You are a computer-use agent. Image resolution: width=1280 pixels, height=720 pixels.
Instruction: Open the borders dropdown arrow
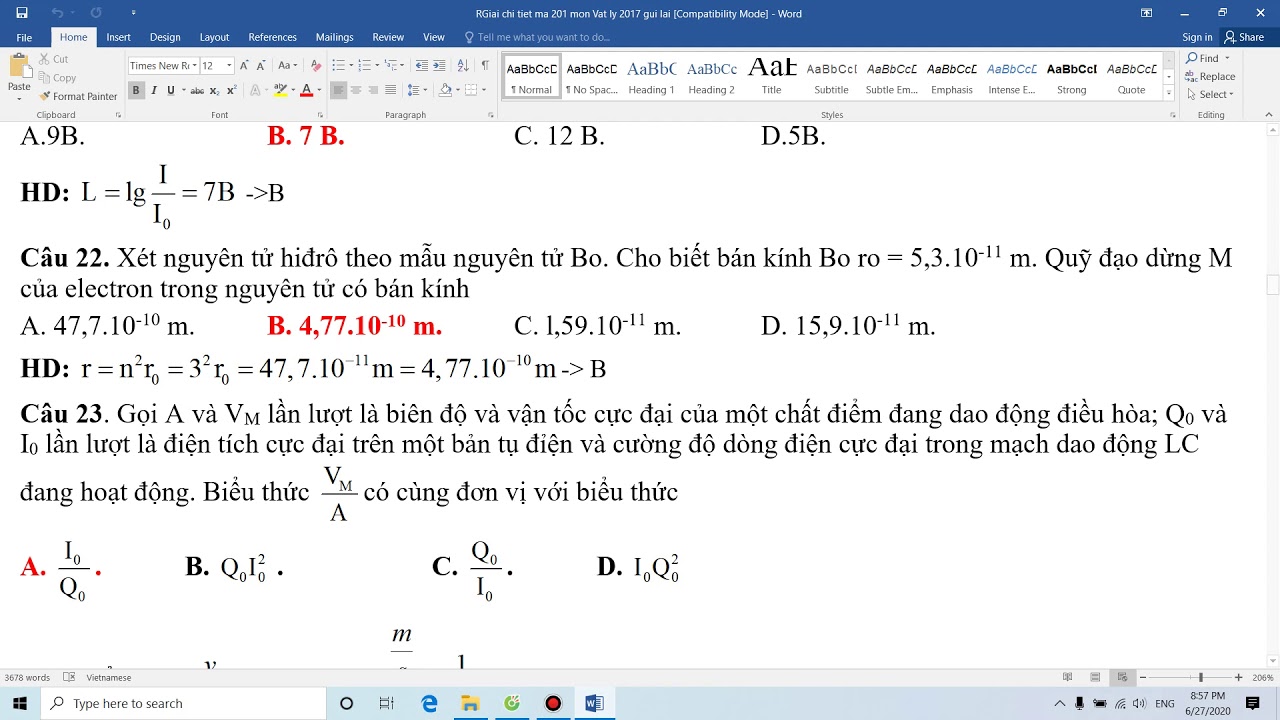click(483, 90)
